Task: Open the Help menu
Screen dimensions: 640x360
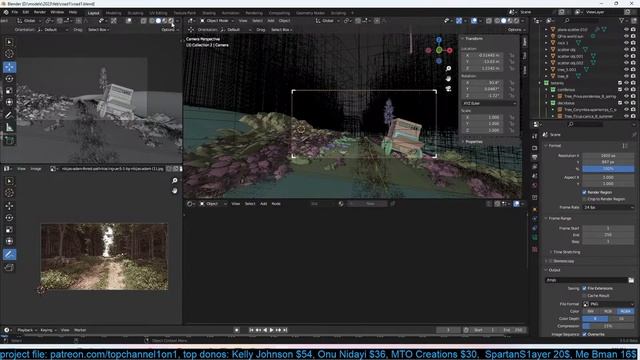Action: (x=73, y=12)
